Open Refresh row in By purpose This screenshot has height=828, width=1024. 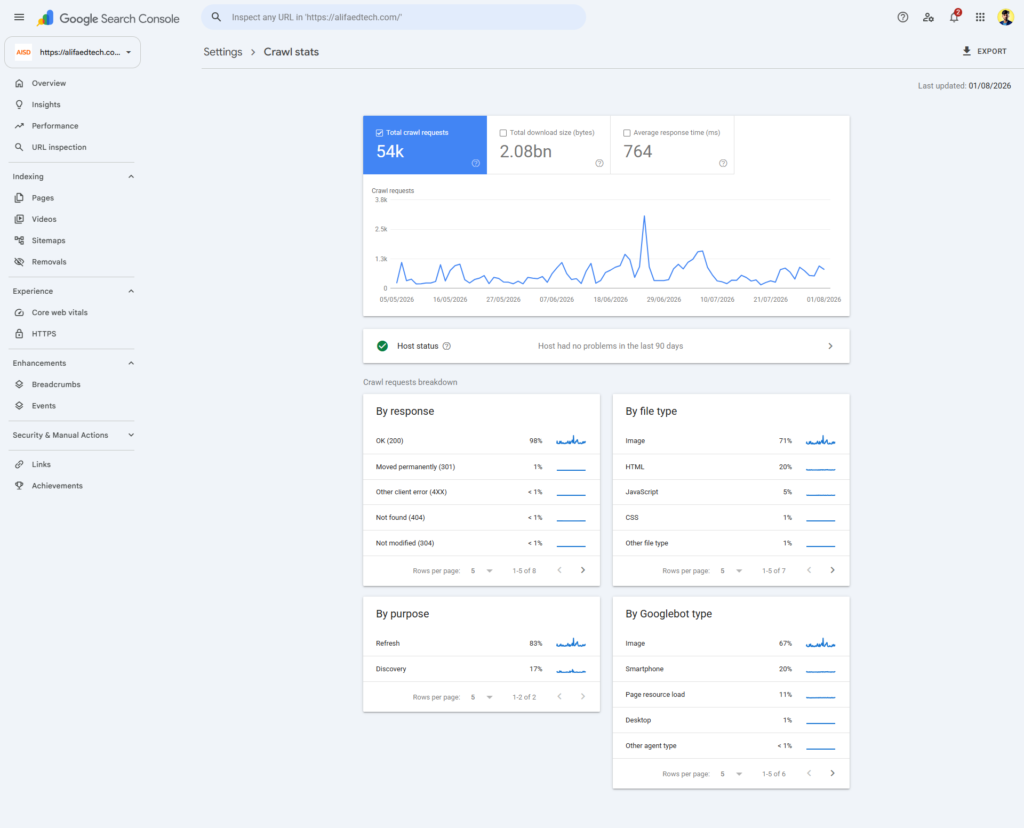tap(481, 643)
